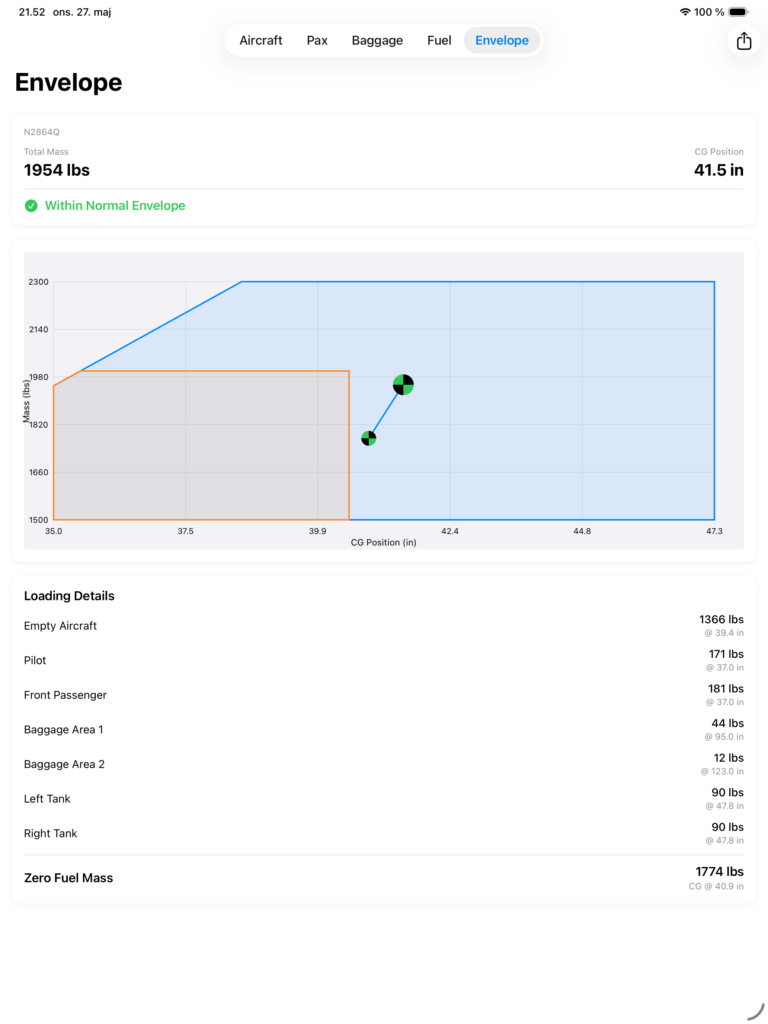The width and height of the screenshot is (768, 1024).
Task: Click the Left Tank loading entry
Action: coord(384,799)
